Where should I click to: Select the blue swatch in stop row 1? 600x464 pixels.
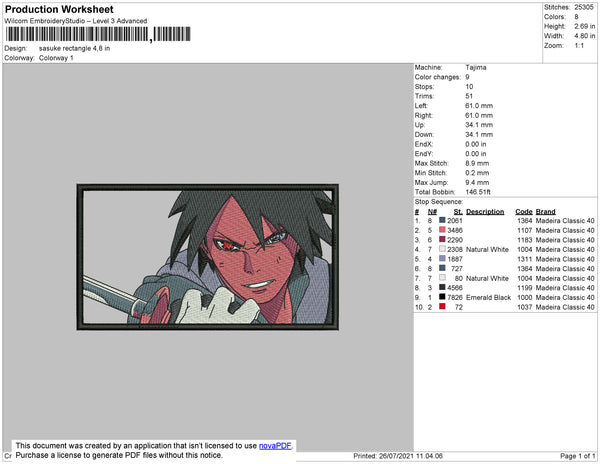442,220
